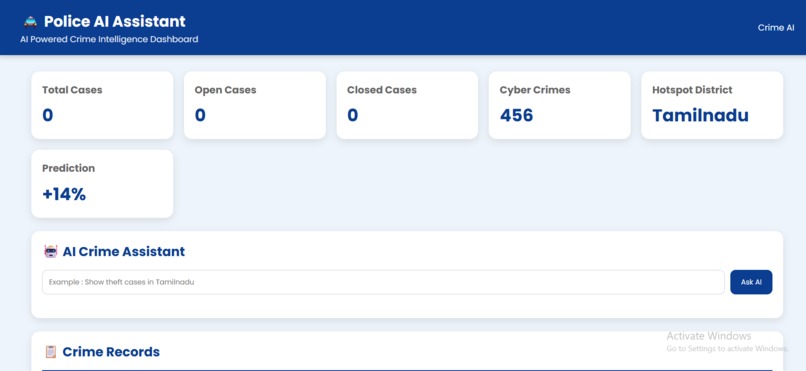Click the Open Cases value 0
Viewport: 806px width, 371px height.
click(x=200, y=115)
